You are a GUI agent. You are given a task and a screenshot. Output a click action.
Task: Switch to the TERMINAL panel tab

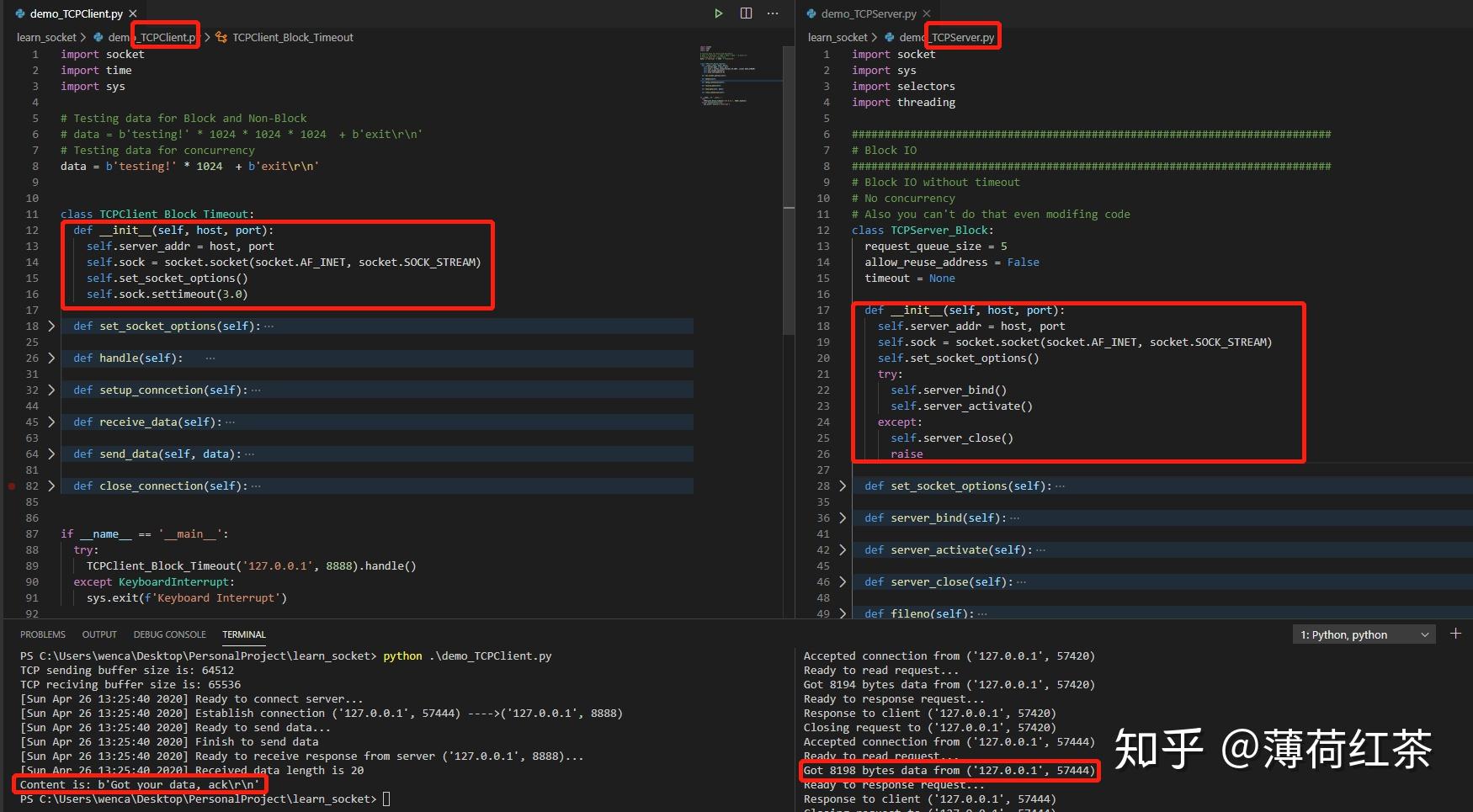pyautogui.click(x=244, y=634)
